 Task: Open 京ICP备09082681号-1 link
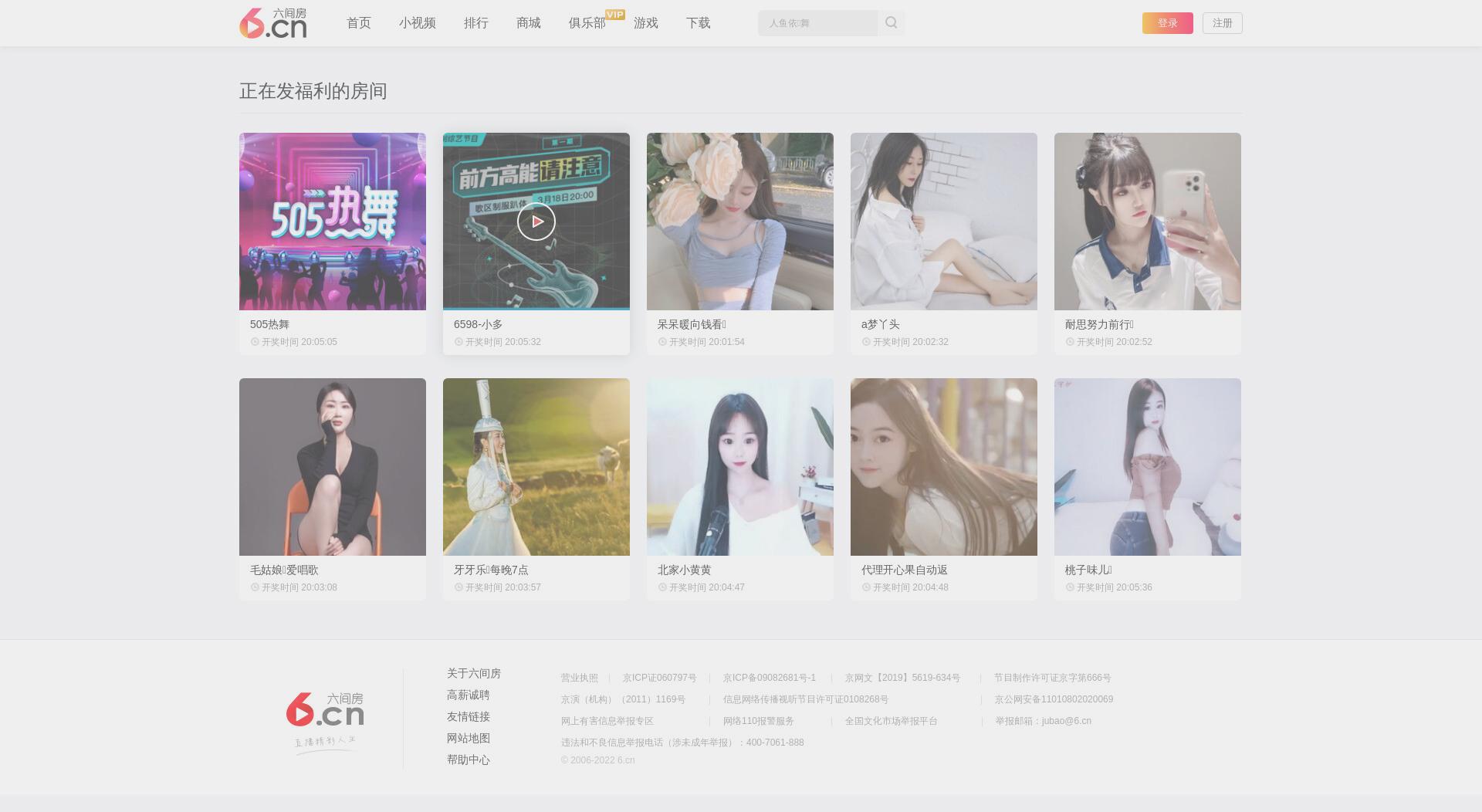770,678
